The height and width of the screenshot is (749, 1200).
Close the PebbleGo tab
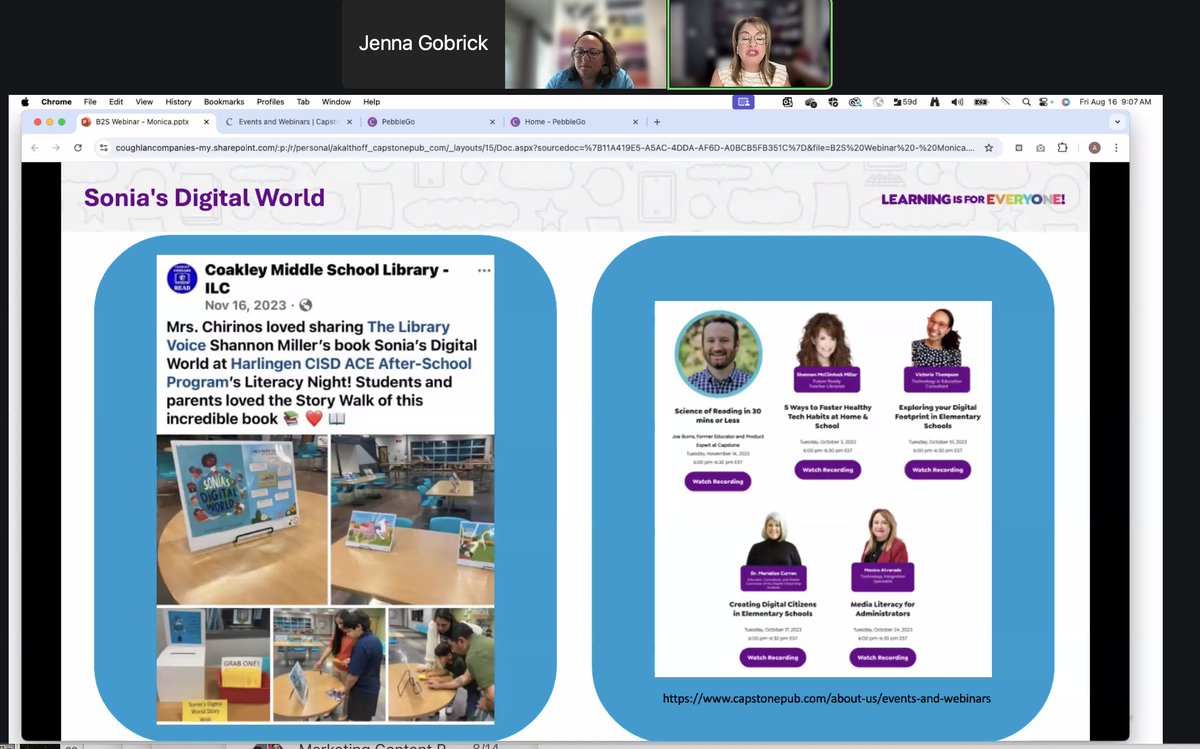[x=491, y=122]
